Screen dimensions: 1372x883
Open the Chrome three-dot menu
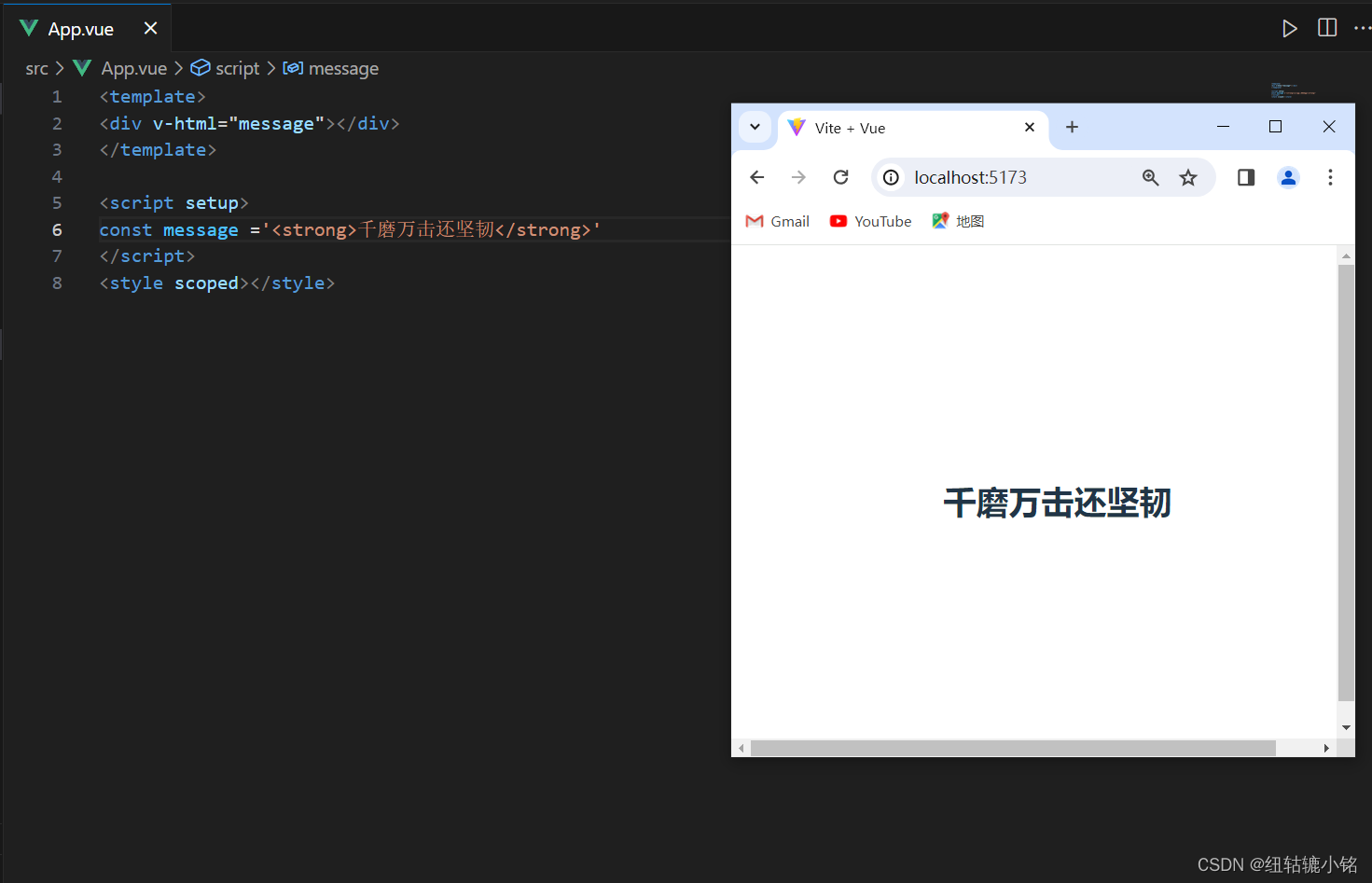(x=1331, y=177)
